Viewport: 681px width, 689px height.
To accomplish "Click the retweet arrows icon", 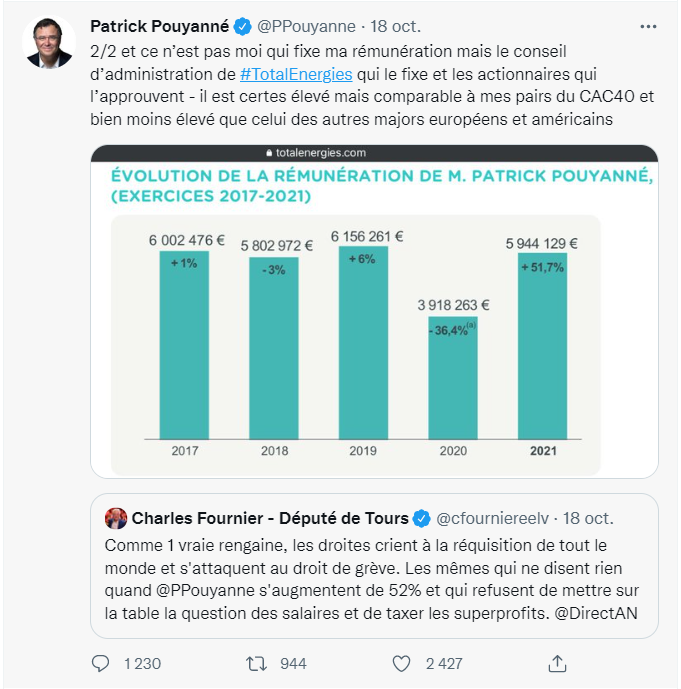I will [257, 664].
